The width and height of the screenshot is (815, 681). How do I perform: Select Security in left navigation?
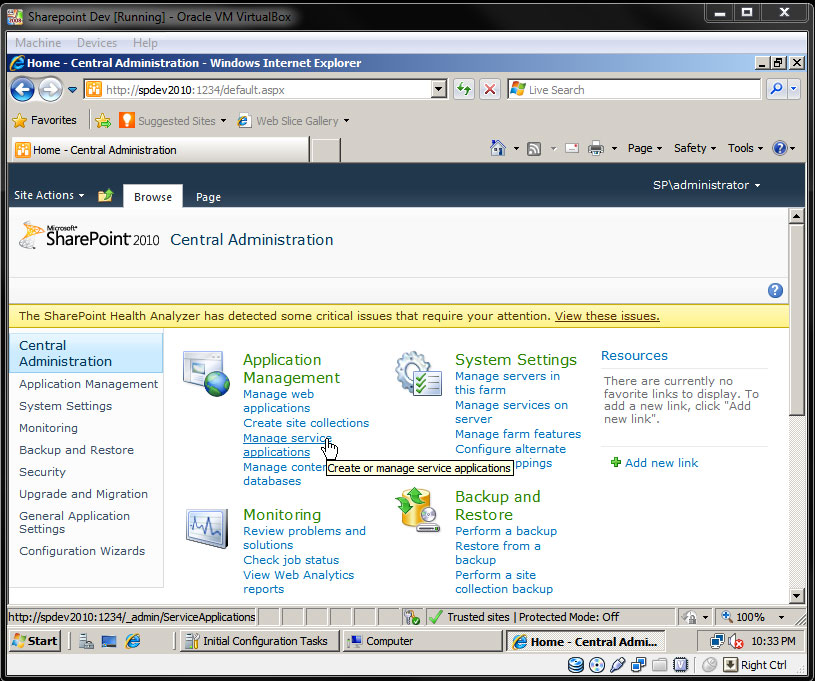point(43,472)
